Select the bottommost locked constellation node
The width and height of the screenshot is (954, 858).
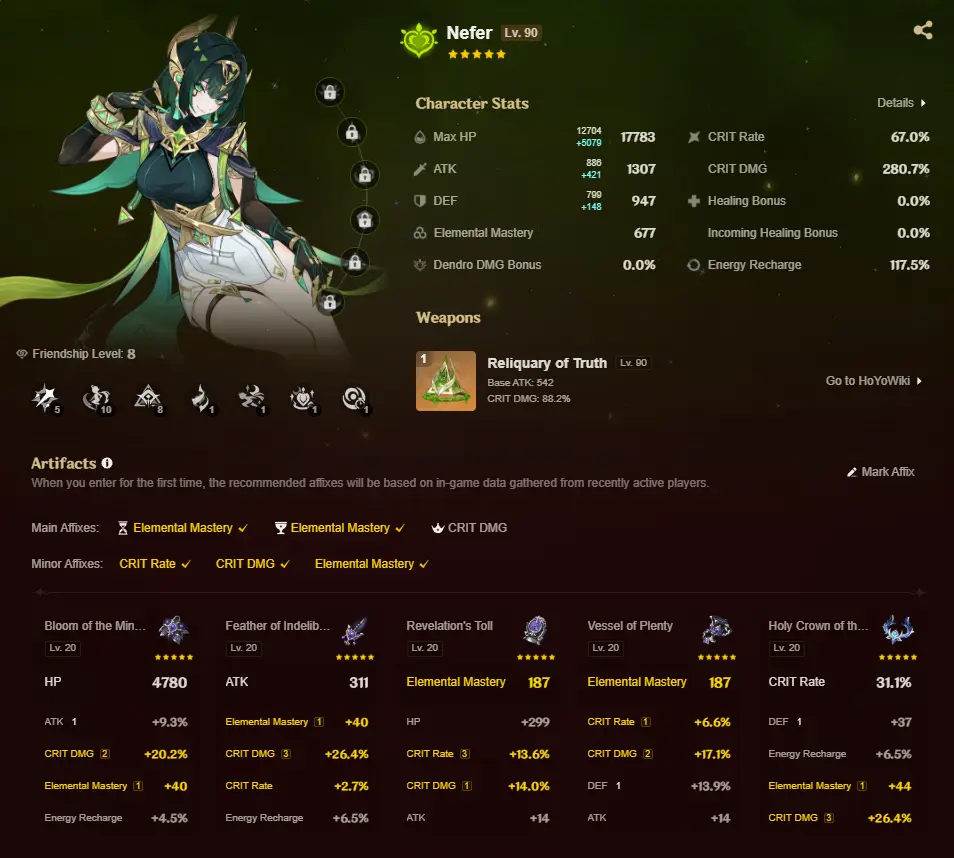click(x=329, y=302)
